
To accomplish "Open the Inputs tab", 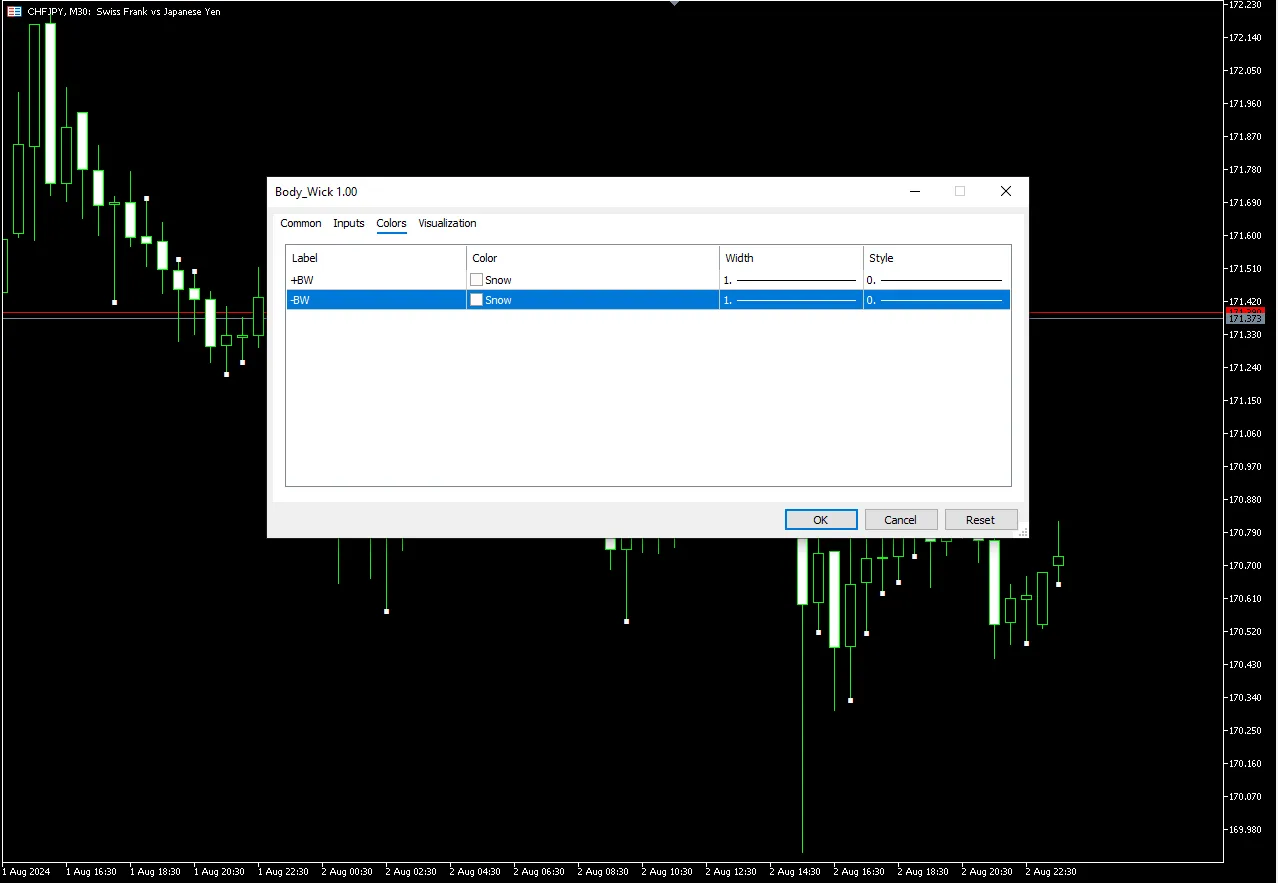I will pyautogui.click(x=348, y=223).
